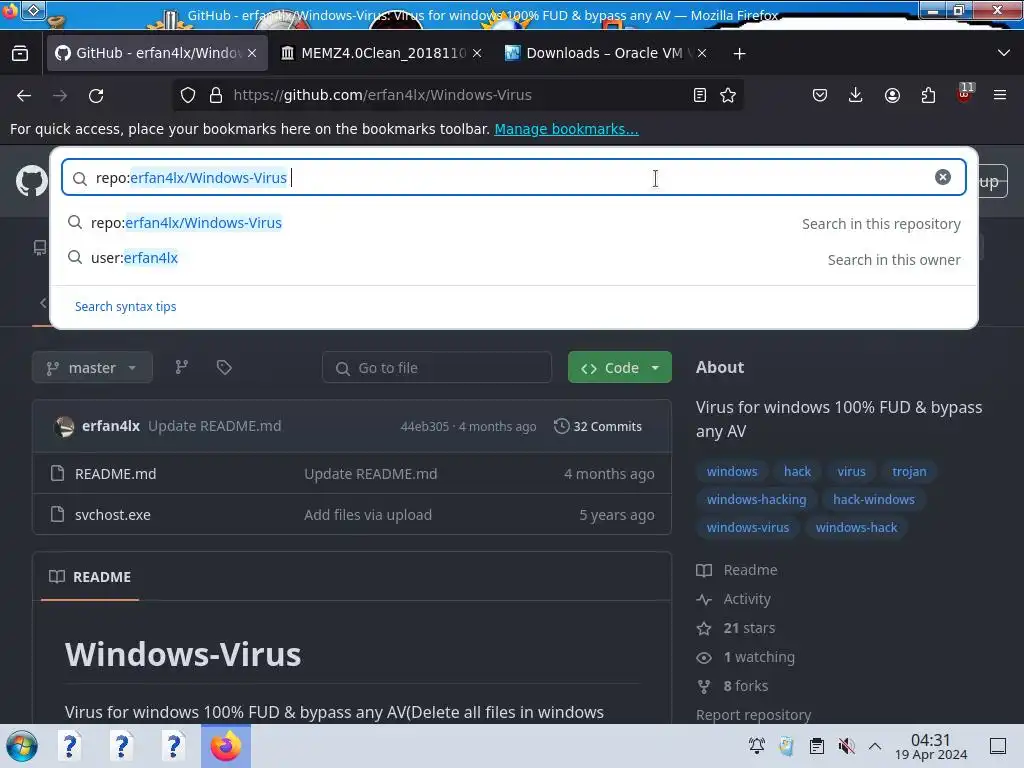Expand the master branch dropdown
This screenshot has height=768, width=1024.
click(92, 368)
